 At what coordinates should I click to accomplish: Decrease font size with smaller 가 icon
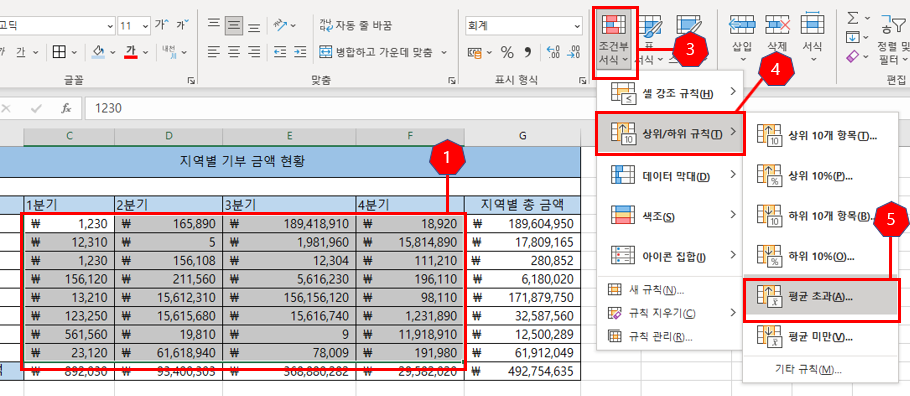[182, 25]
